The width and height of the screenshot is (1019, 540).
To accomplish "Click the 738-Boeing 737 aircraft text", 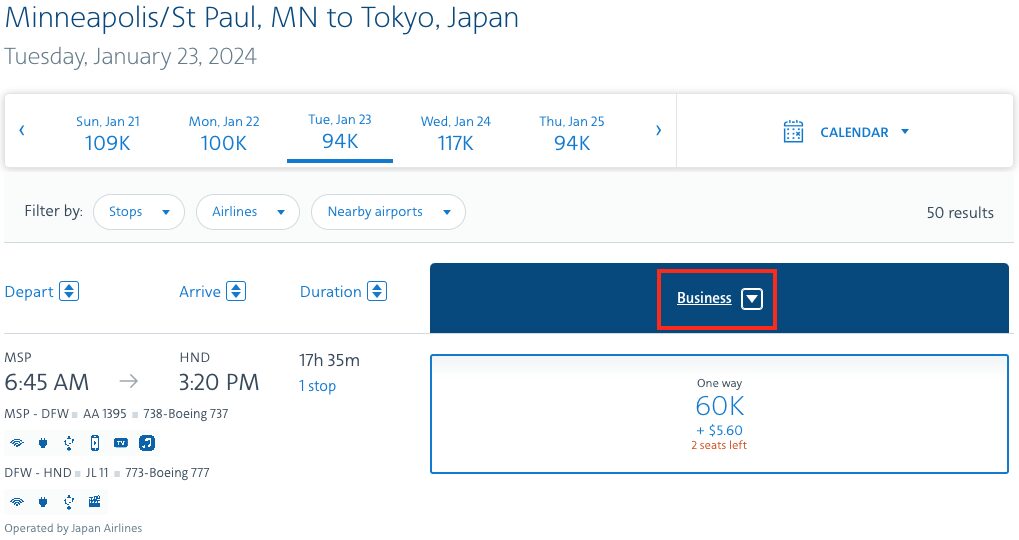I will point(186,414).
